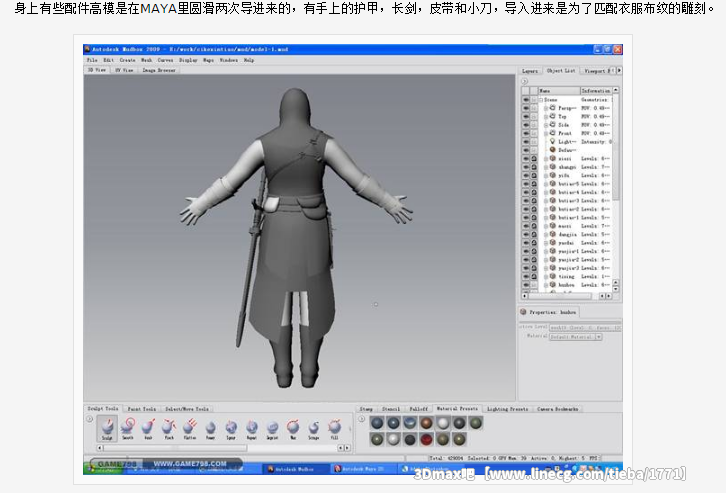Expand the Front camera node
Image resolution: width=726 pixels, height=493 pixels.
point(546,133)
